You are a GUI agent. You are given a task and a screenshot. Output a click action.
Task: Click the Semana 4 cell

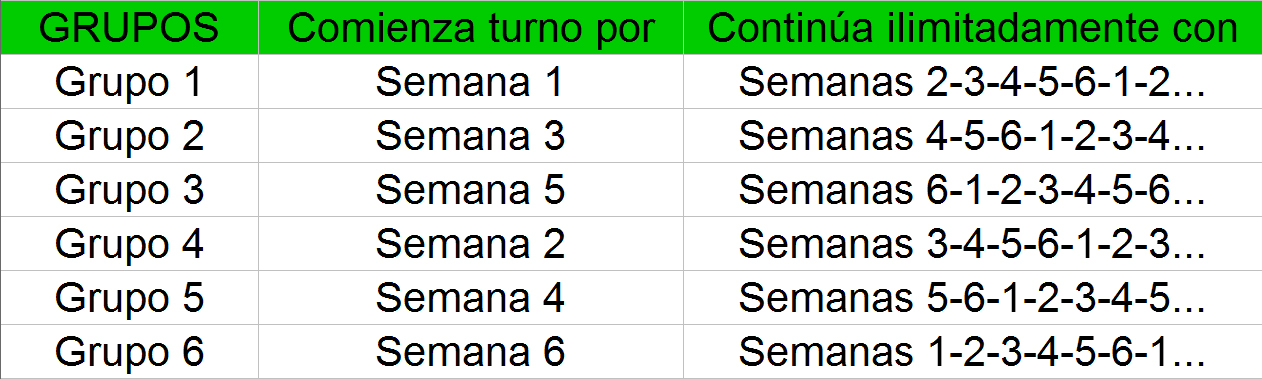(471, 297)
